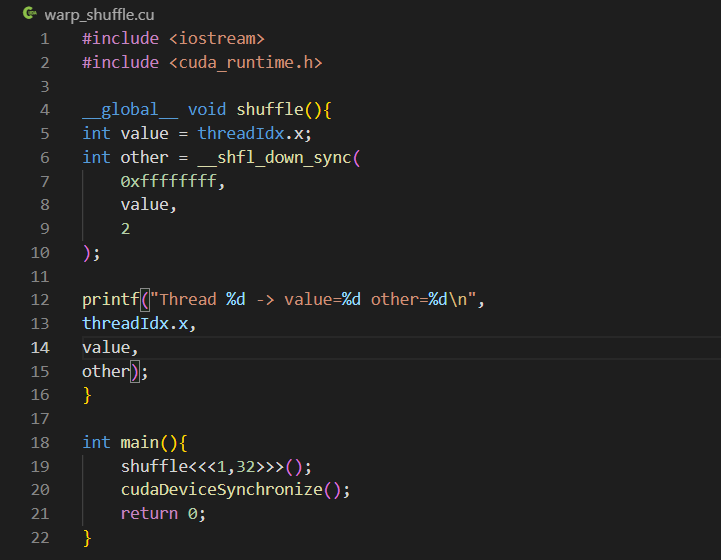Click 'printf' on line 12

pyautogui.click(x=110, y=300)
